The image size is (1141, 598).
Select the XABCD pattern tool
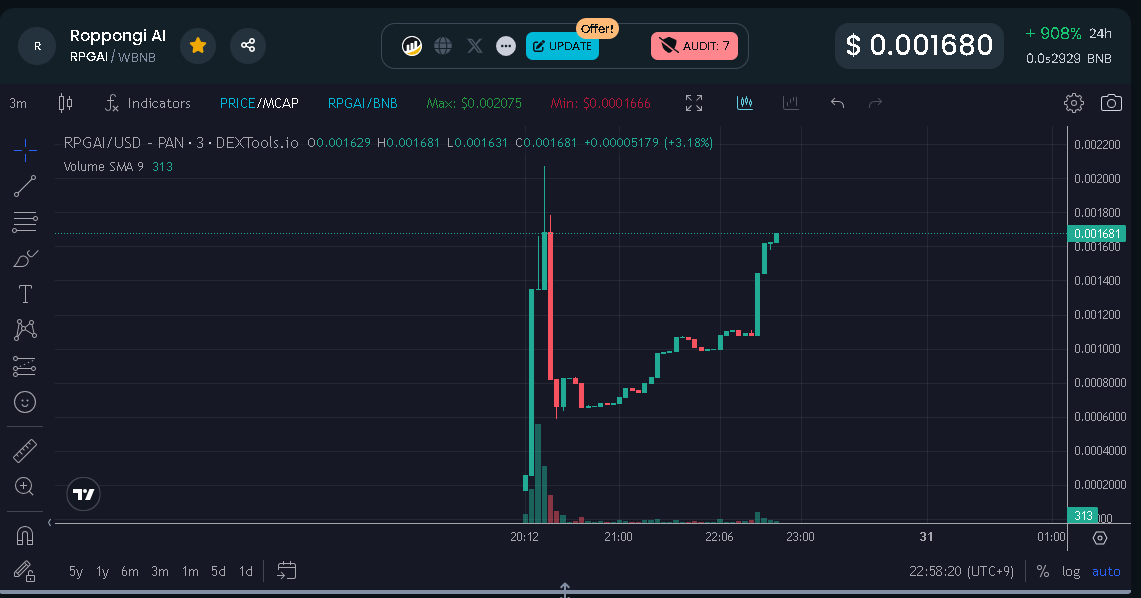pos(25,330)
